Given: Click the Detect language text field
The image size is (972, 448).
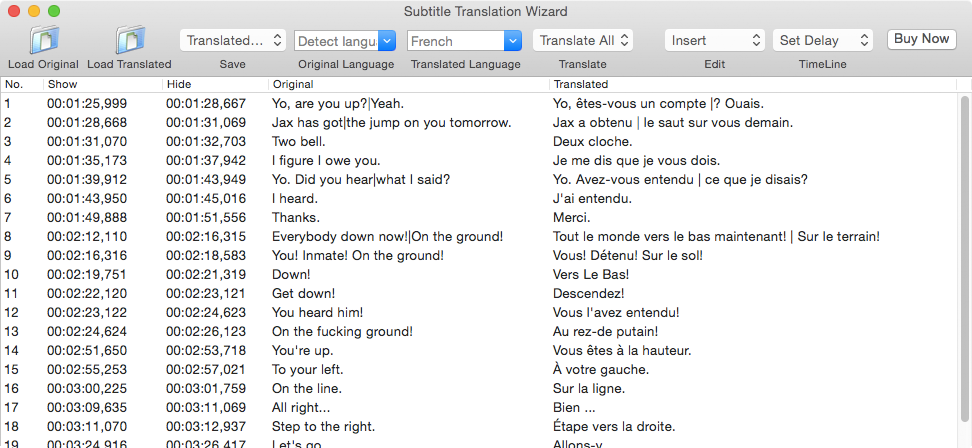Looking at the screenshot, I should (x=337, y=41).
